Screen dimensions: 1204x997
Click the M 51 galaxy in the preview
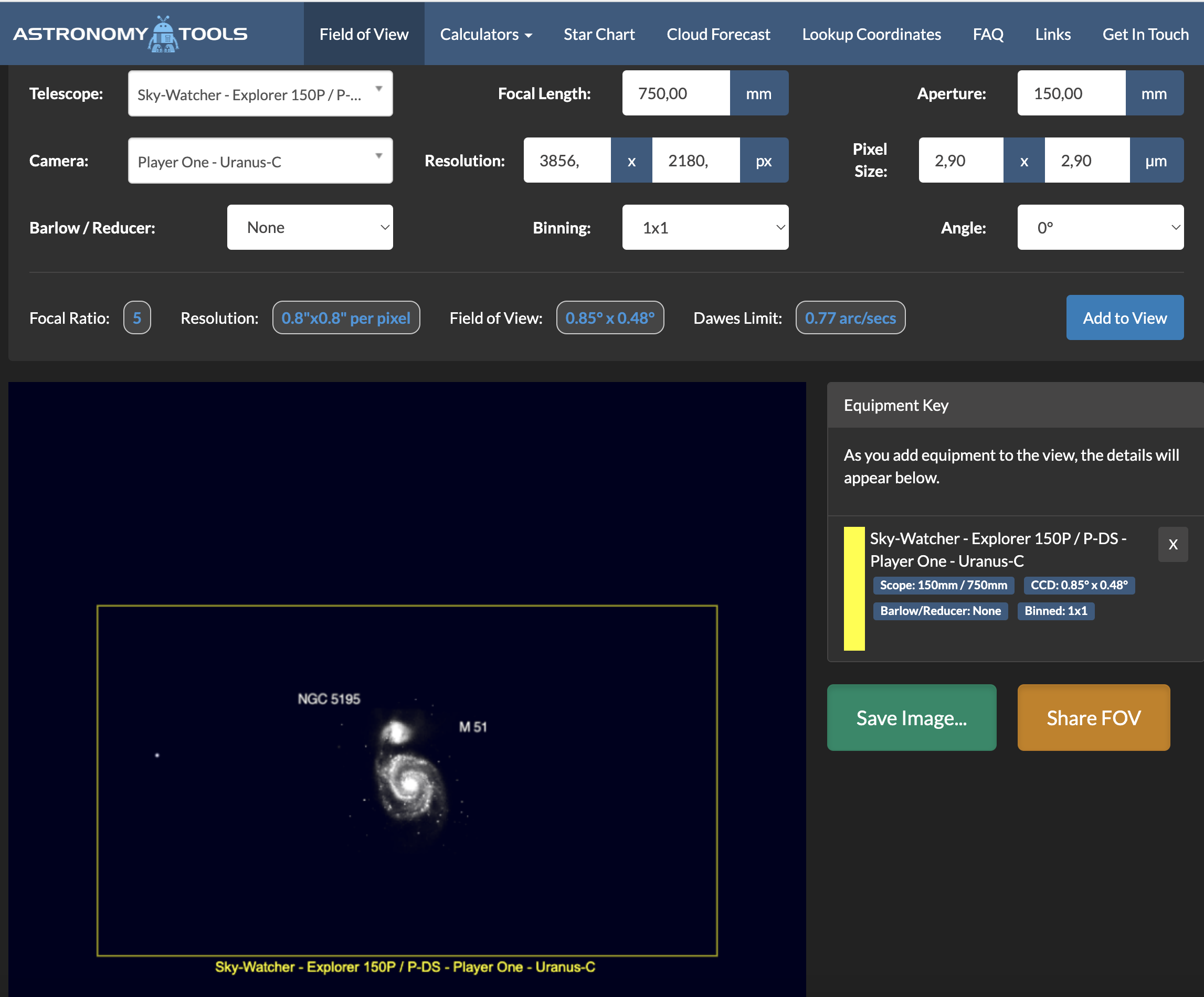(x=409, y=784)
